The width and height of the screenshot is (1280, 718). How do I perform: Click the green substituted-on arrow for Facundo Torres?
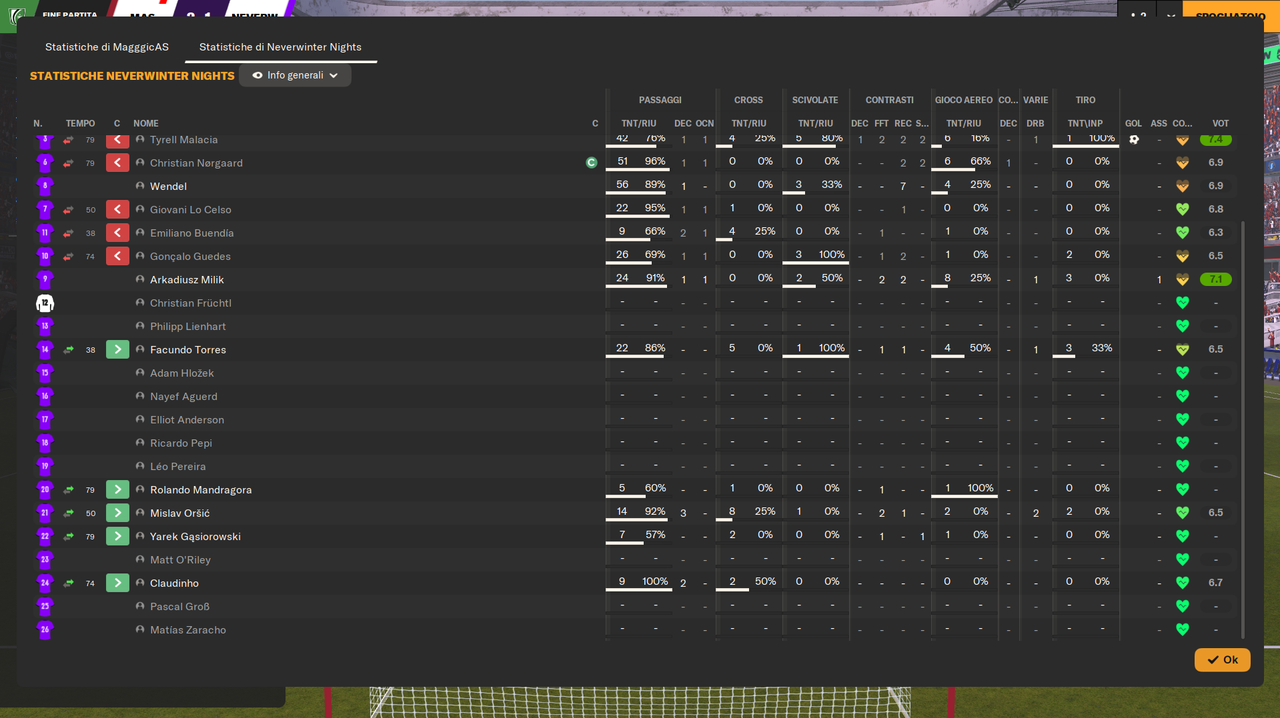[x=117, y=350]
